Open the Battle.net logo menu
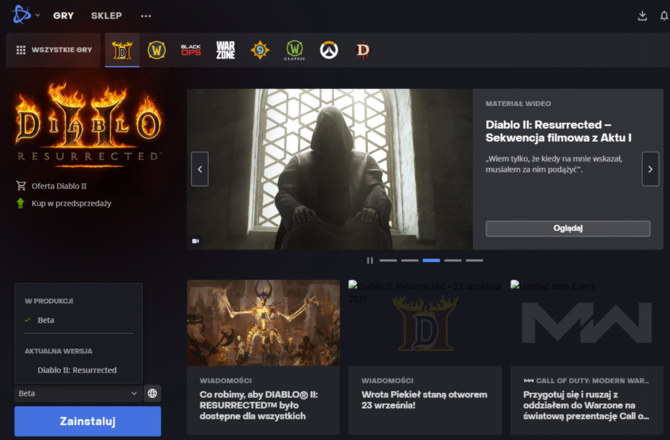The height and width of the screenshot is (440, 670). click(x=21, y=15)
